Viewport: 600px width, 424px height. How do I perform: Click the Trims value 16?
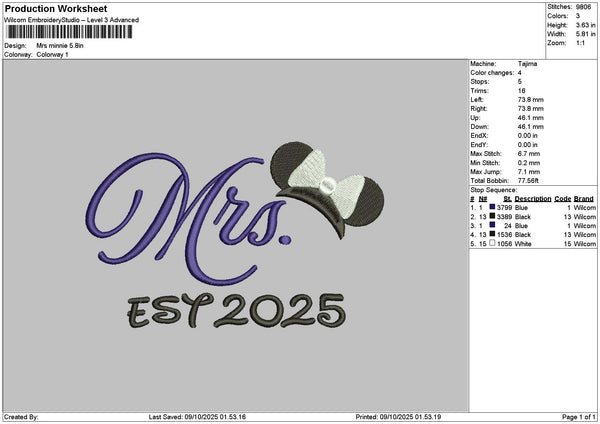(x=522, y=91)
